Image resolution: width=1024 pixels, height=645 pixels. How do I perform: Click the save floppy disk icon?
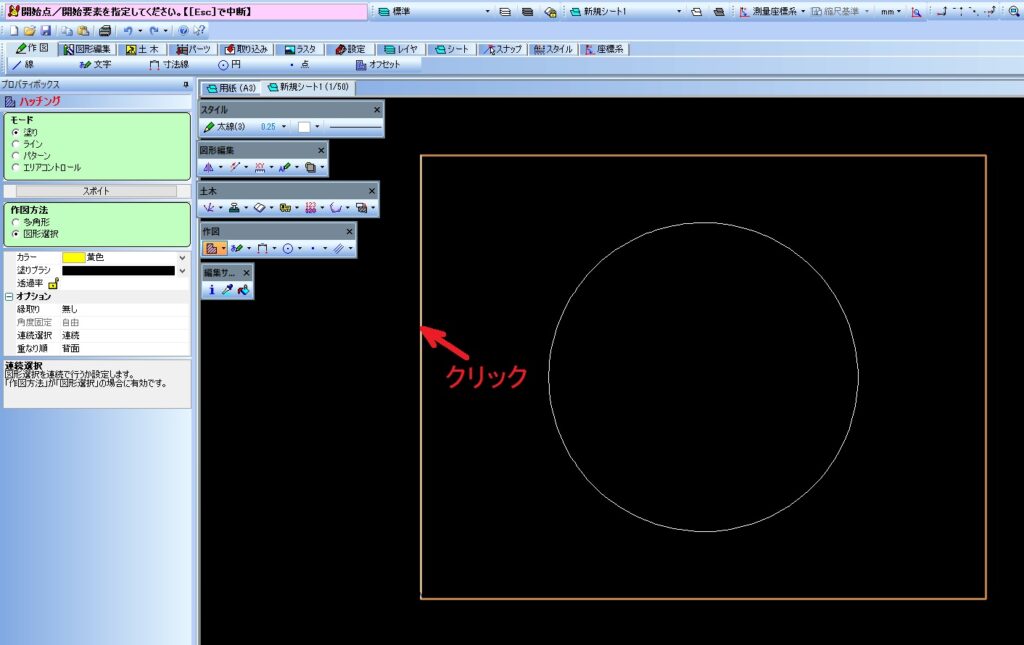[x=46, y=31]
